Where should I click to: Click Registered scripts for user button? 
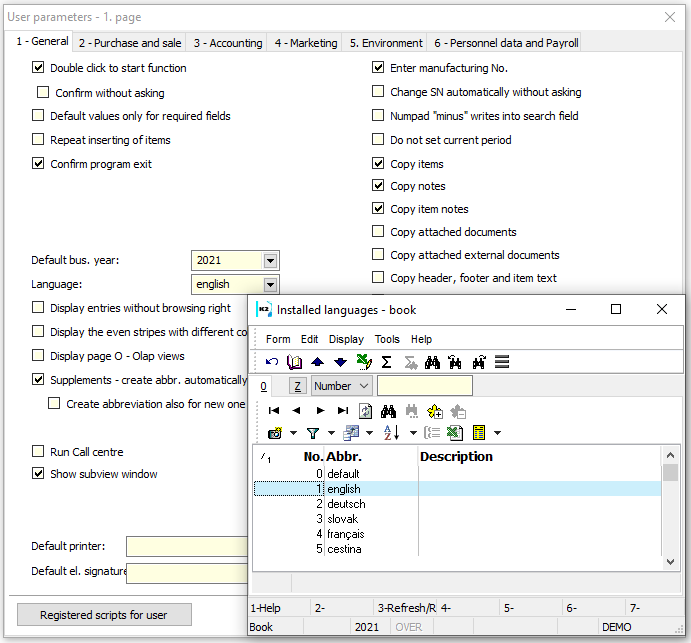pyautogui.click(x=104, y=615)
